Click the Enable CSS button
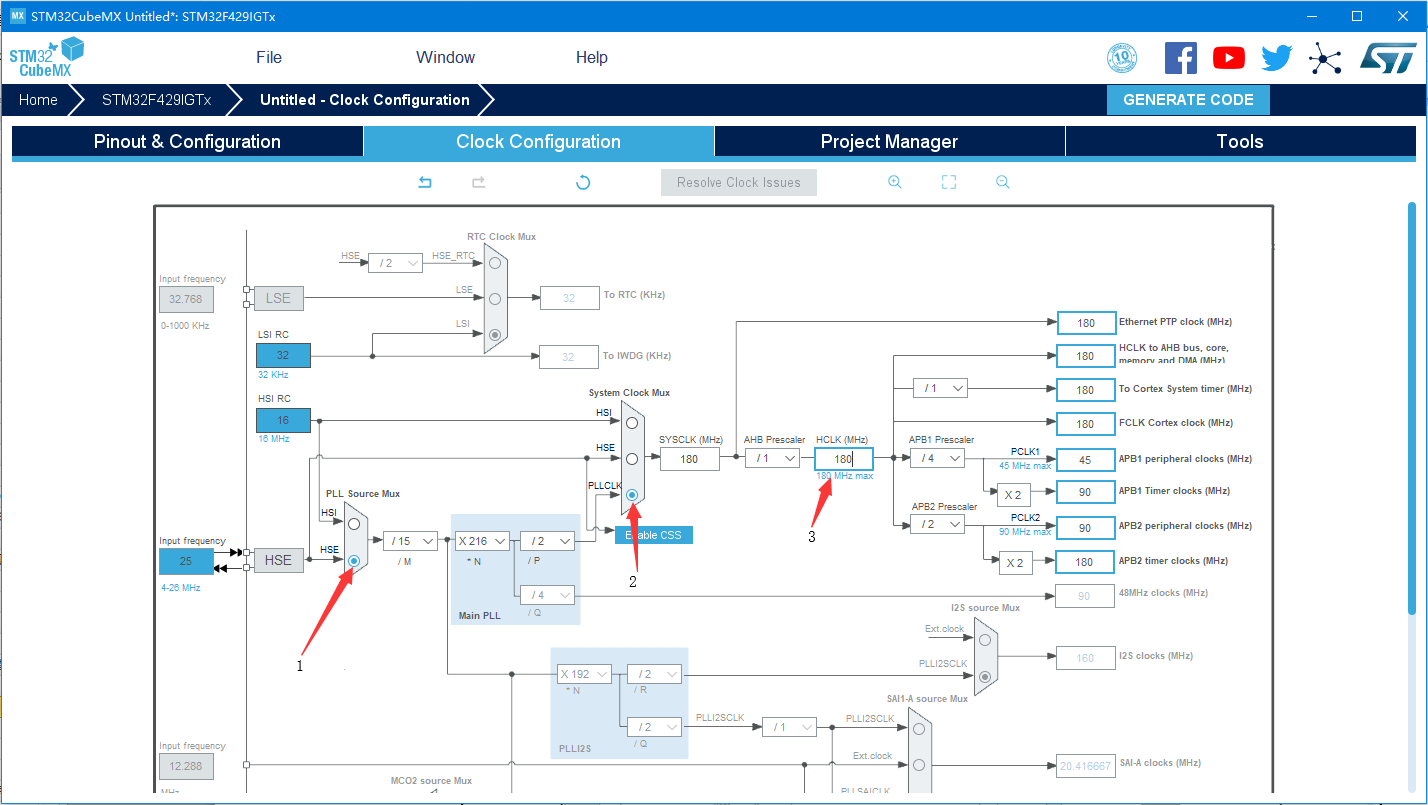1428x805 pixels. [x=654, y=535]
